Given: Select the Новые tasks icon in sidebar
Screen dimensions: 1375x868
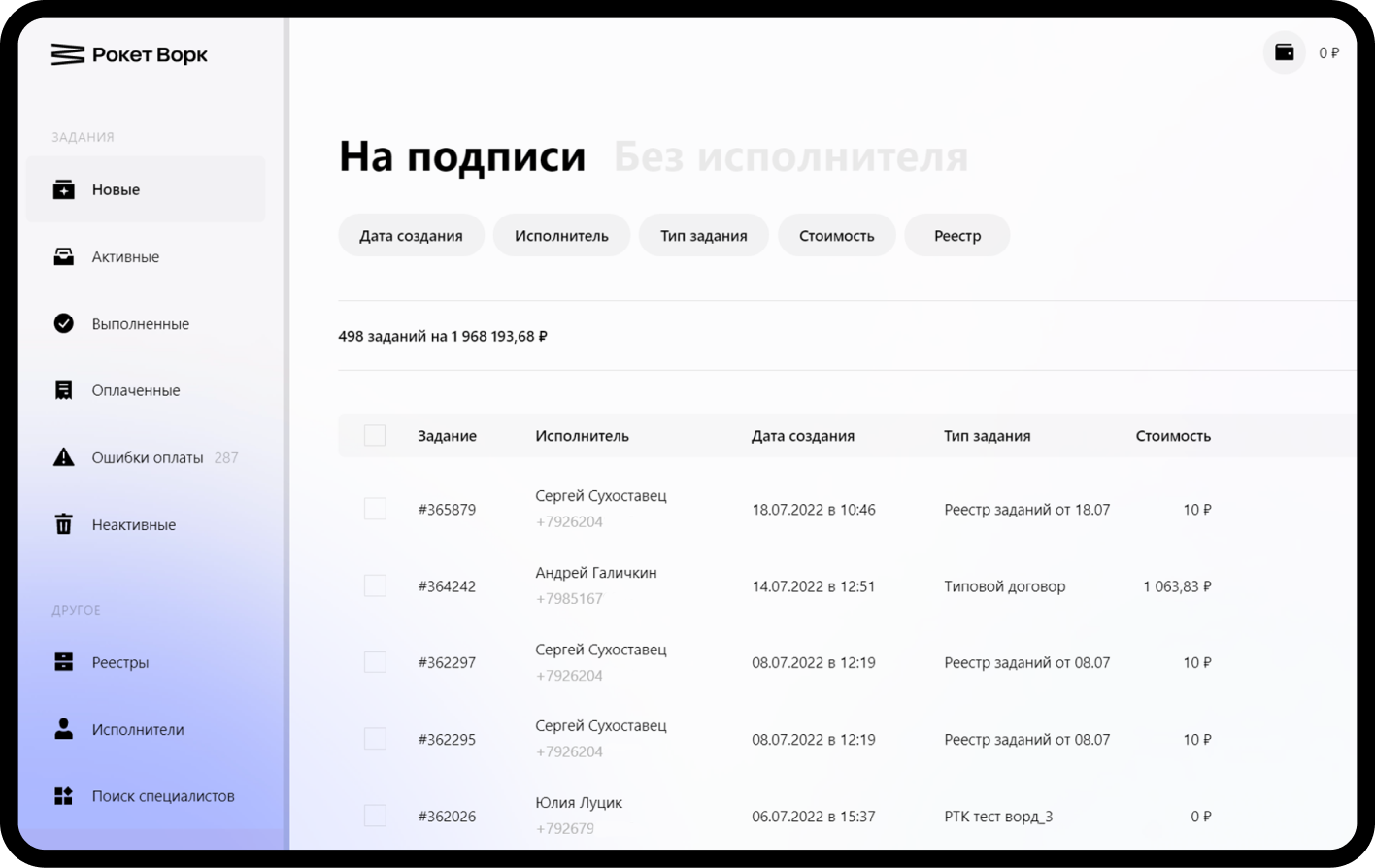Looking at the screenshot, I should (63, 189).
